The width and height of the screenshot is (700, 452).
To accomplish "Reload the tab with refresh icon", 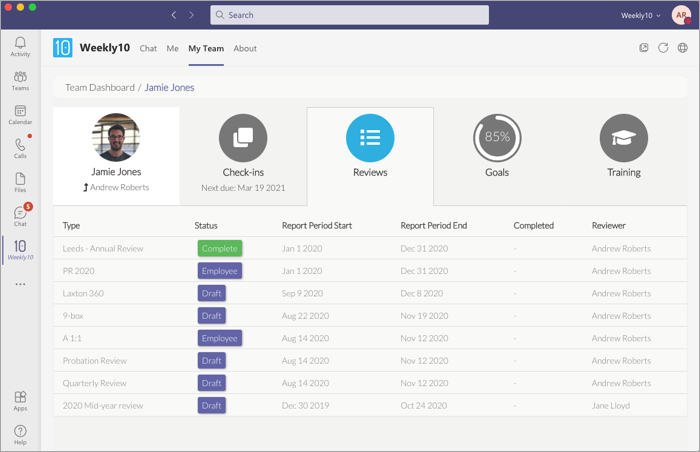I will tap(663, 48).
